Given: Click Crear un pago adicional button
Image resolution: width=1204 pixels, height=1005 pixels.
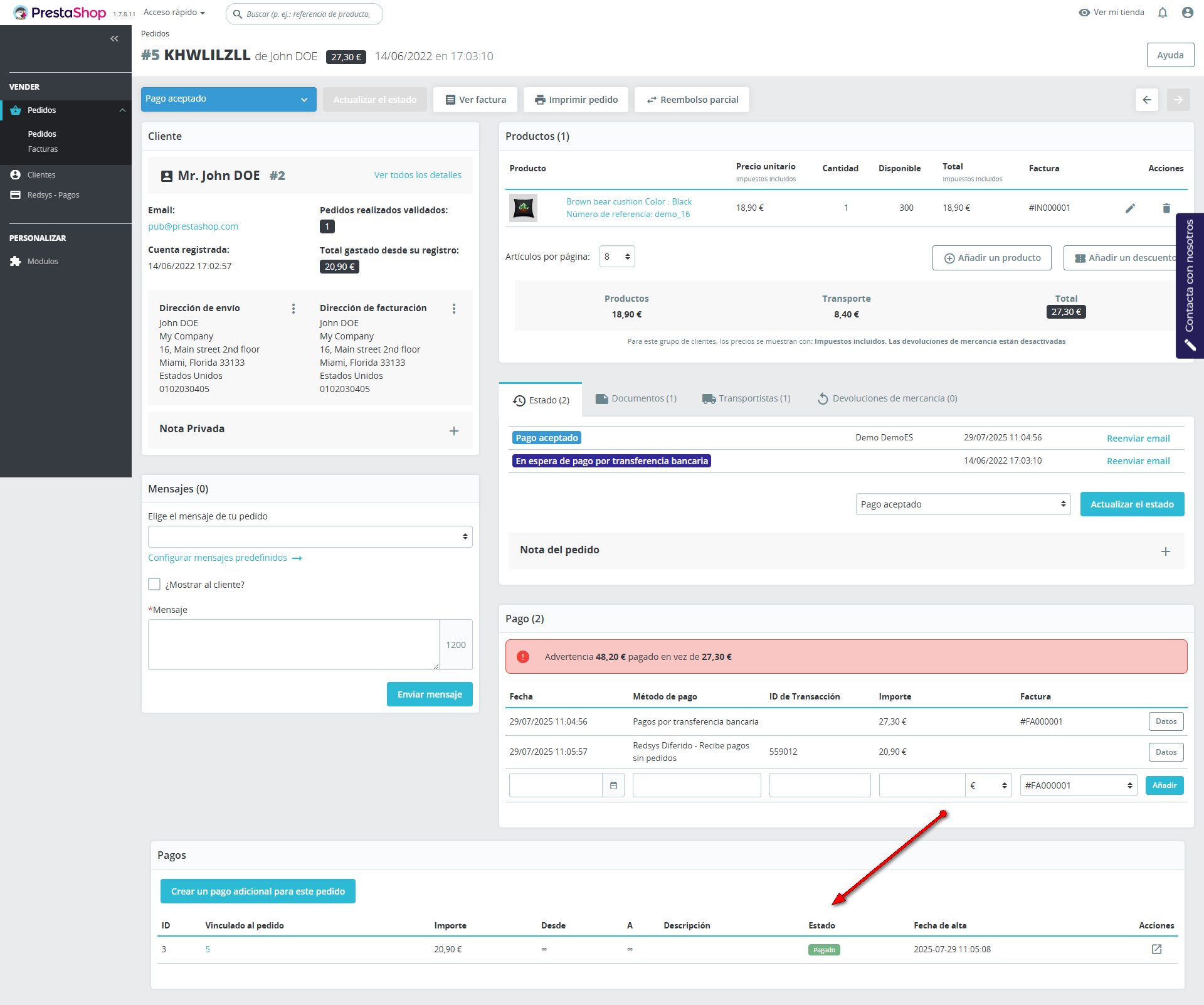Looking at the screenshot, I should pyautogui.click(x=258, y=891).
